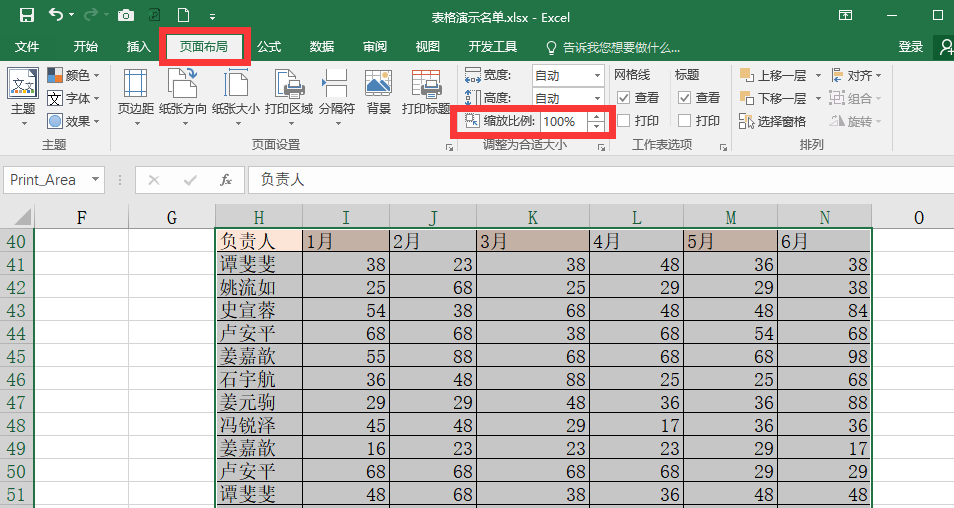Decrease 缩放比例 with the down spinner
Screen dimensions: 954x508
[596, 126]
